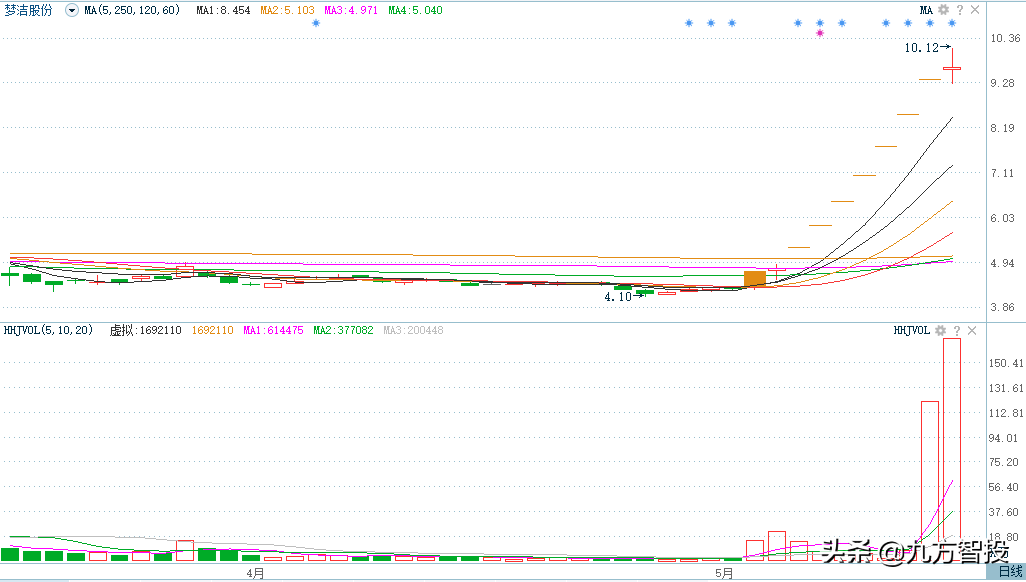Click the 10.36 price axis label
The width and height of the screenshot is (1026, 582).
pyautogui.click(x=1005, y=39)
